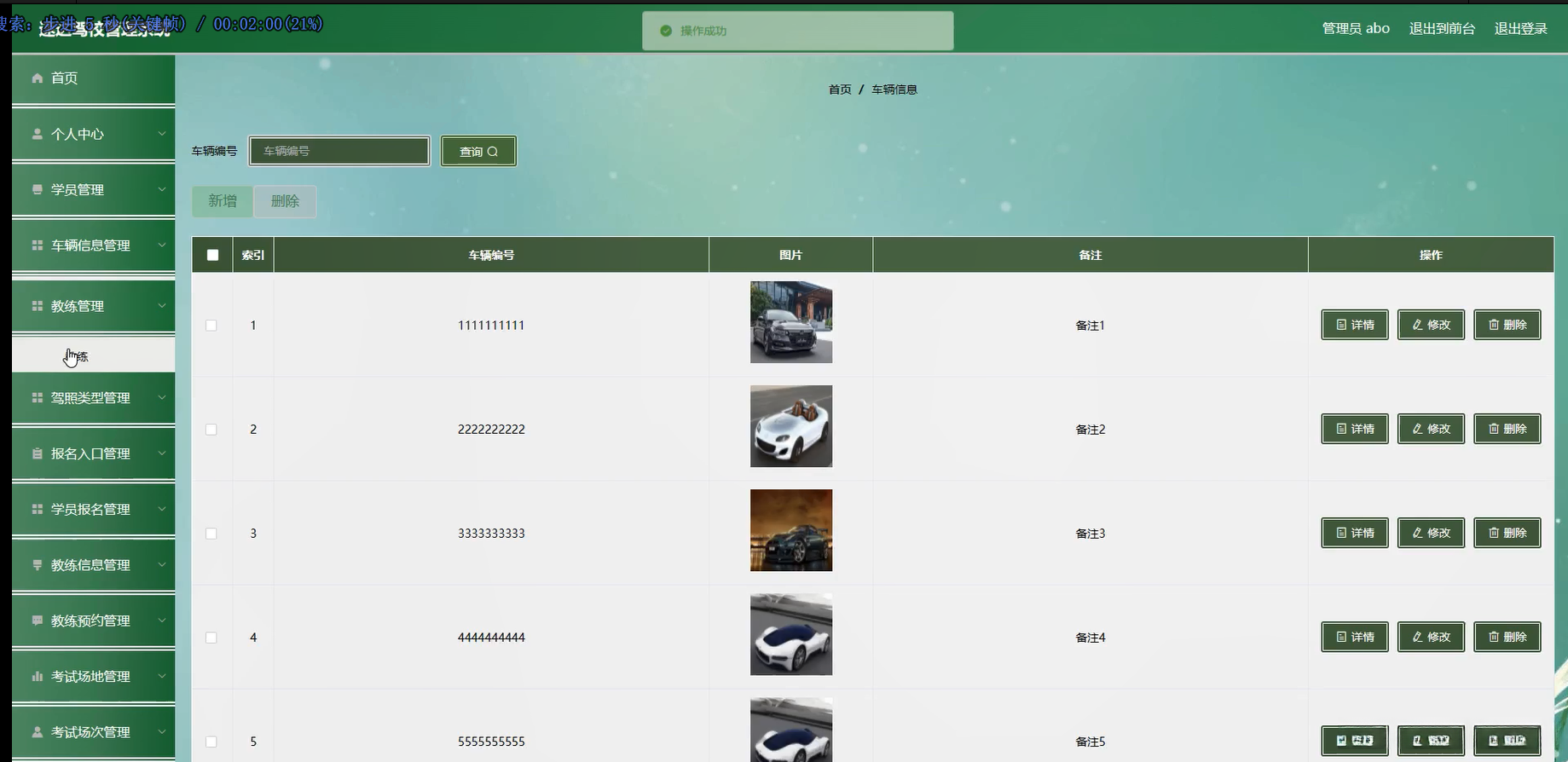Open 详情 for vehicle 1111111111
Image resolution: width=1568 pixels, height=762 pixels.
coord(1355,325)
